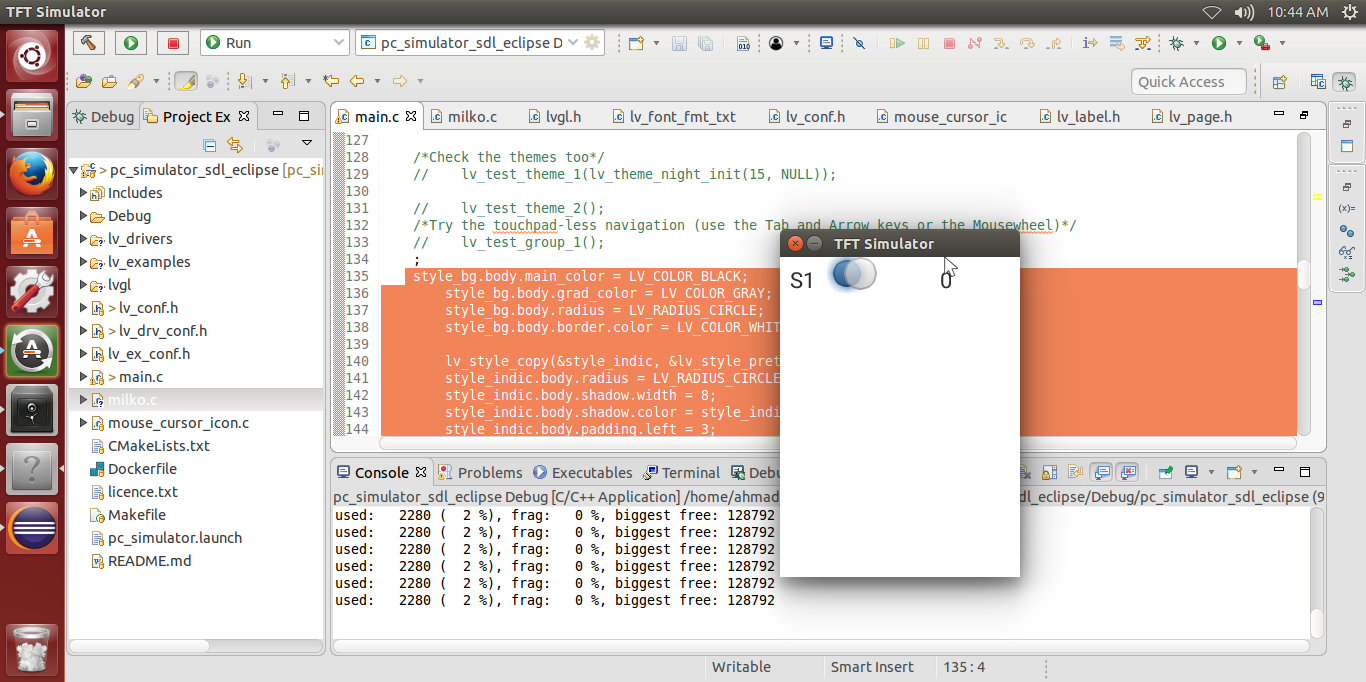The height and width of the screenshot is (682, 1366).
Task: Click the Collapse All icon in Project Explorer
Action: tap(210, 144)
